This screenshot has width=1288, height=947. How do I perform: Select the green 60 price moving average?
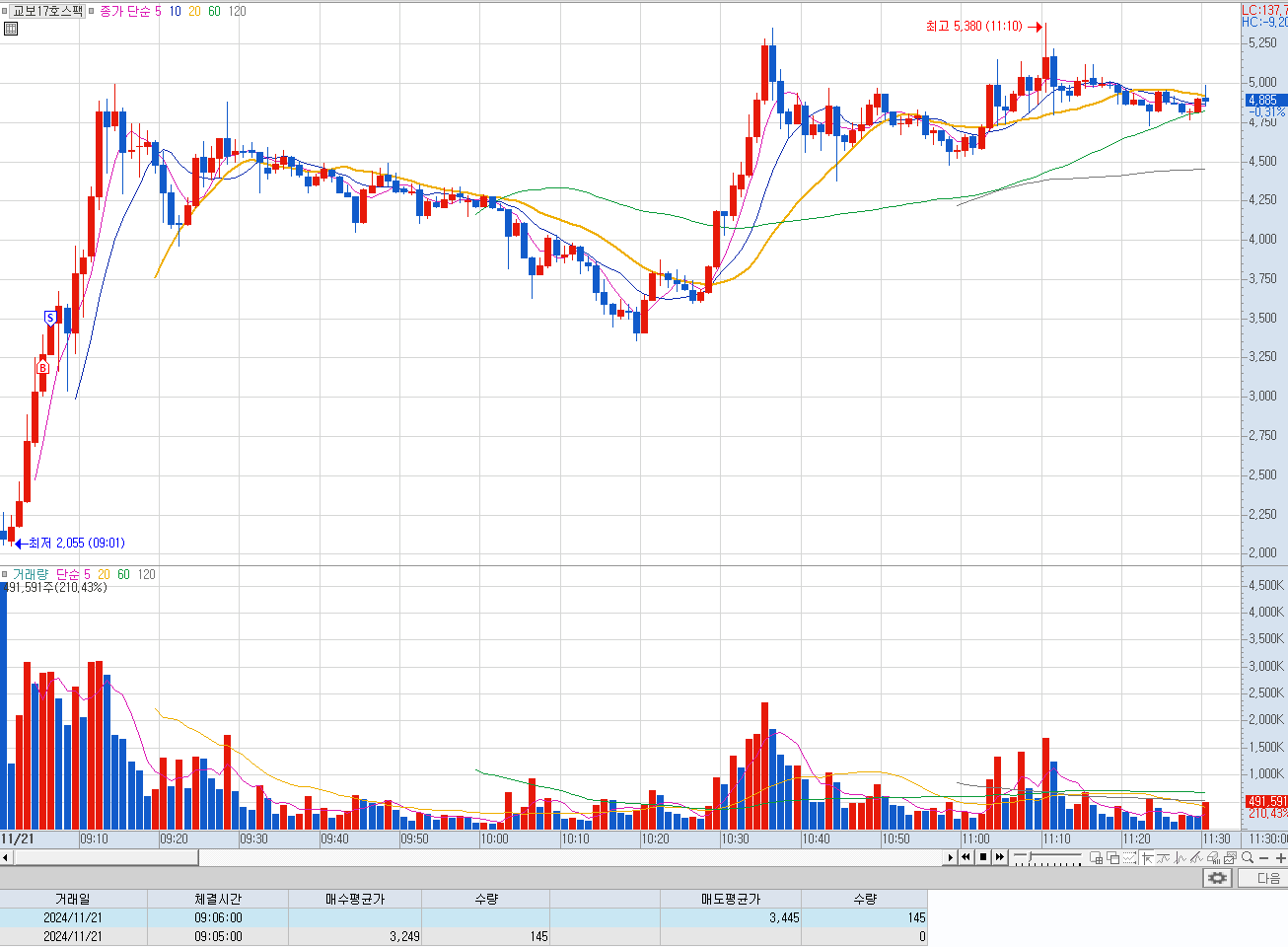(214, 11)
